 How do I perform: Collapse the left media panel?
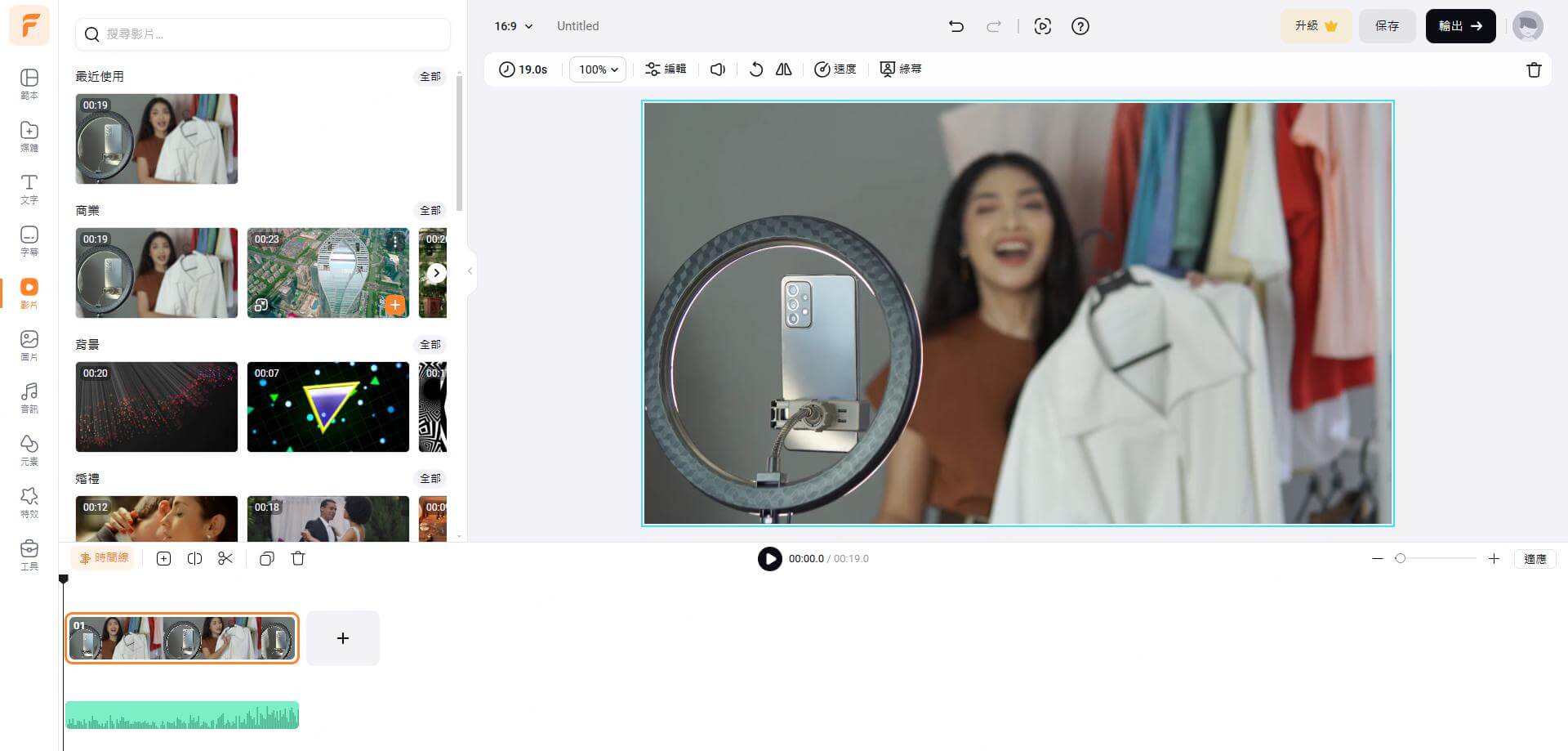click(470, 271)
